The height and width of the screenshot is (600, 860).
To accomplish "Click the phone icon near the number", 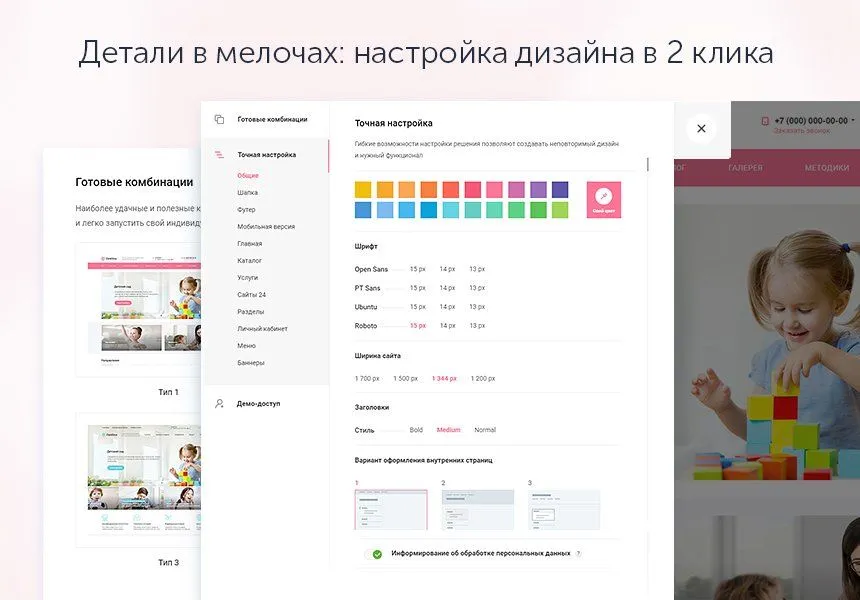I will (x=766, y=121).
